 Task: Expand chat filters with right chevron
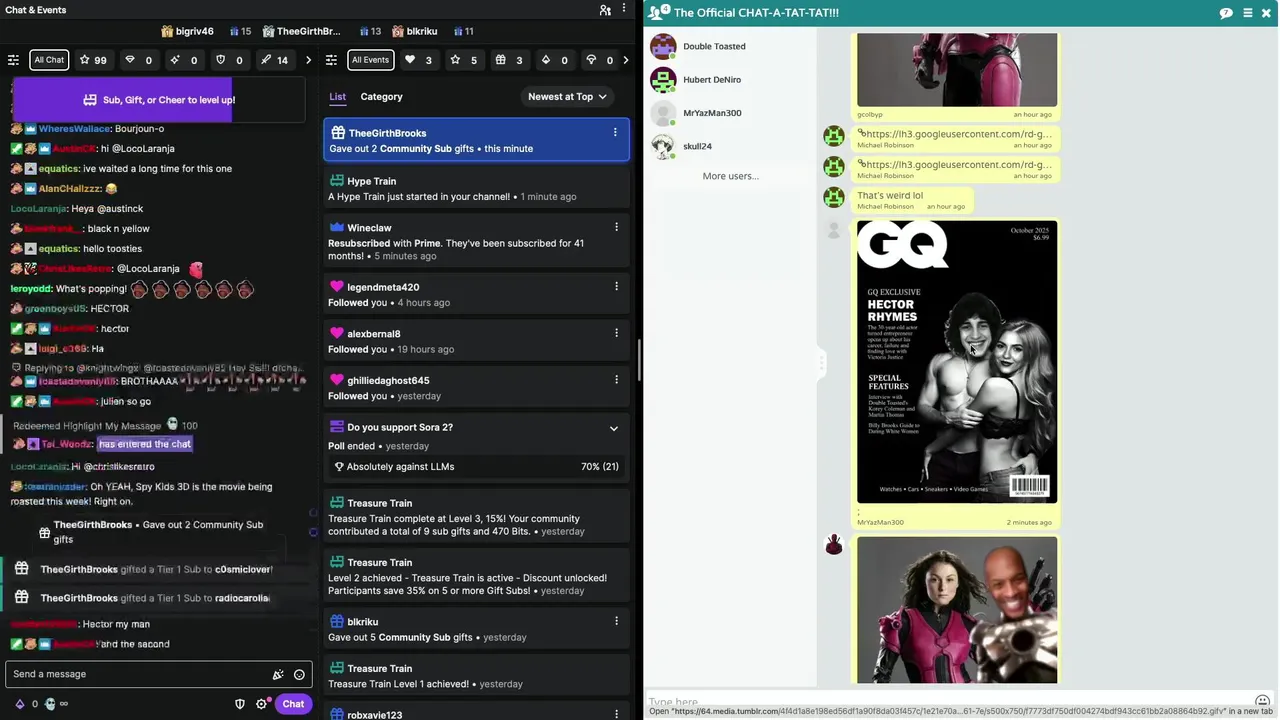pyautogui.click(x=308, y=60)
